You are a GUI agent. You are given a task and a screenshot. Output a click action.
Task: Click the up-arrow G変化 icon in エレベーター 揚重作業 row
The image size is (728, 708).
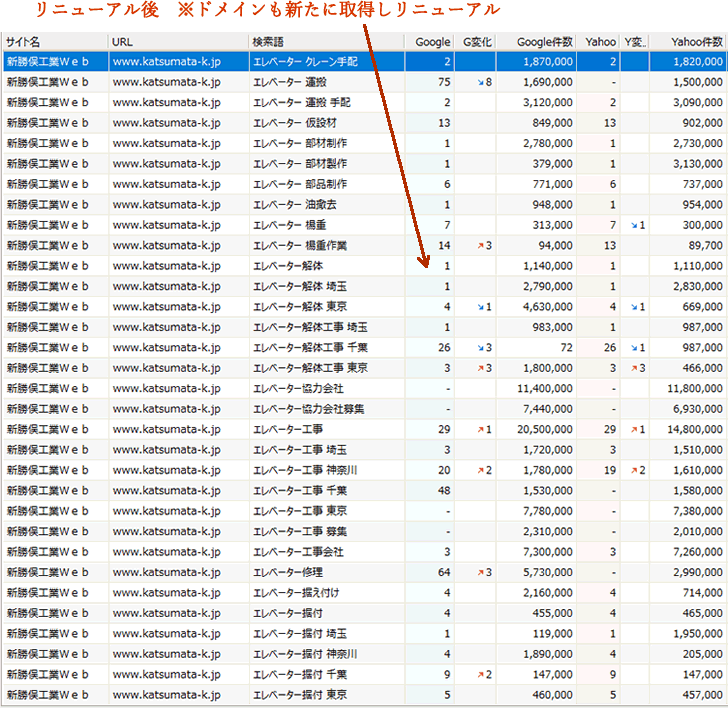pos(481,245)
